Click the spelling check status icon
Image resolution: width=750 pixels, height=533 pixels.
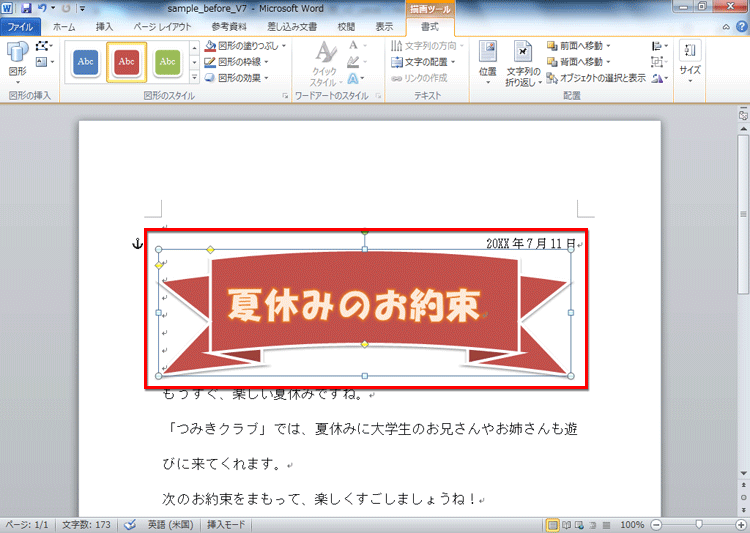click(x=130, y=525)
